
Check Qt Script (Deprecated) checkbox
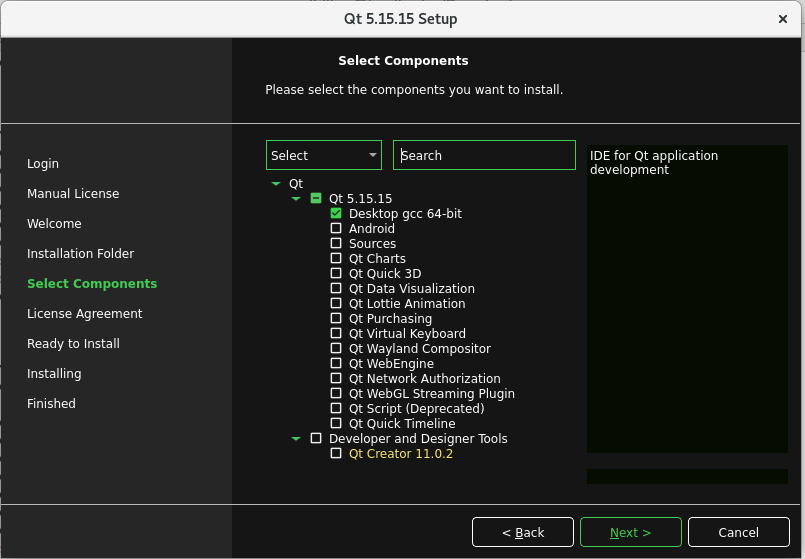click(336, 408)
